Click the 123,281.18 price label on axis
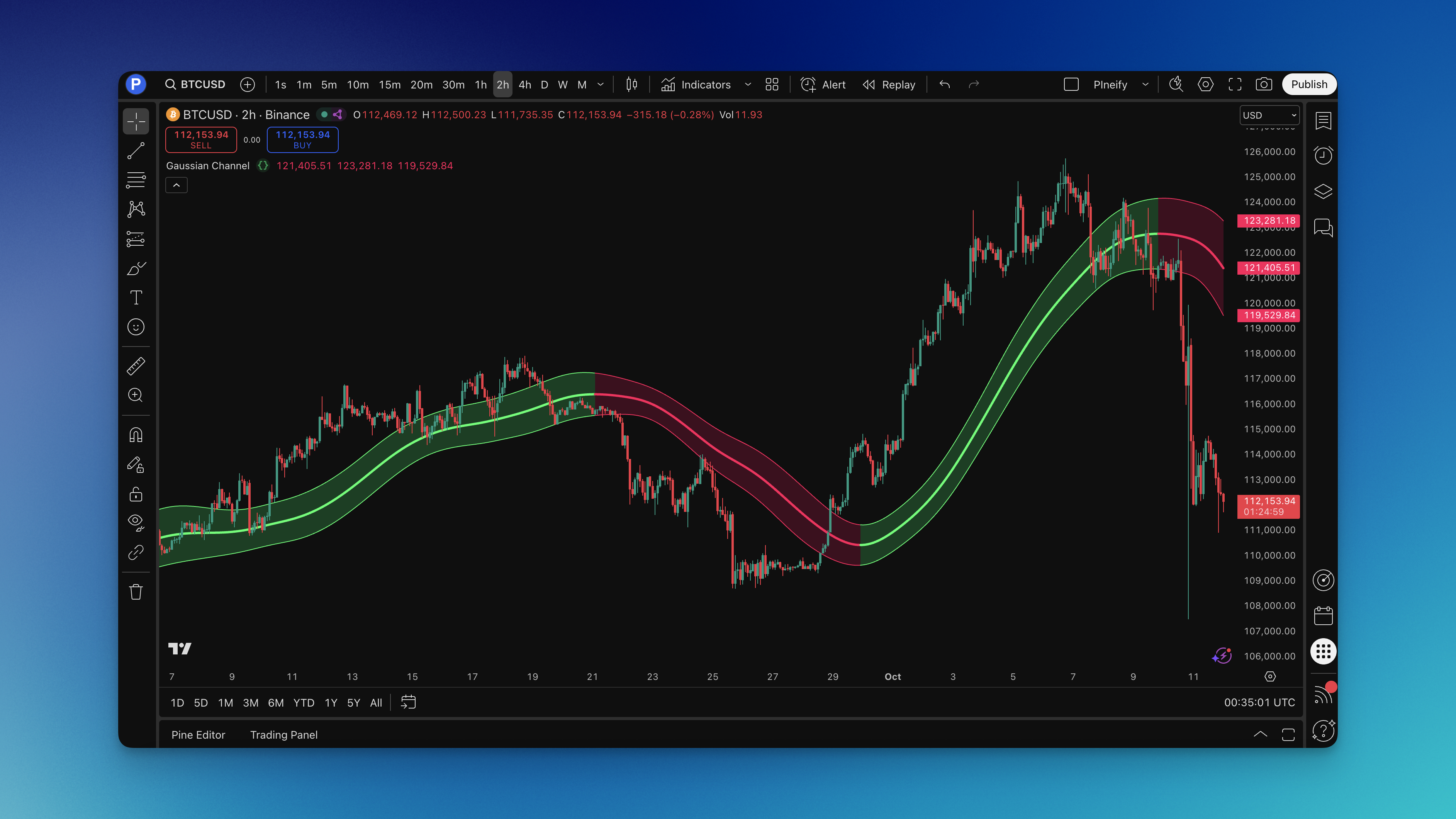 click(1268, 221)
